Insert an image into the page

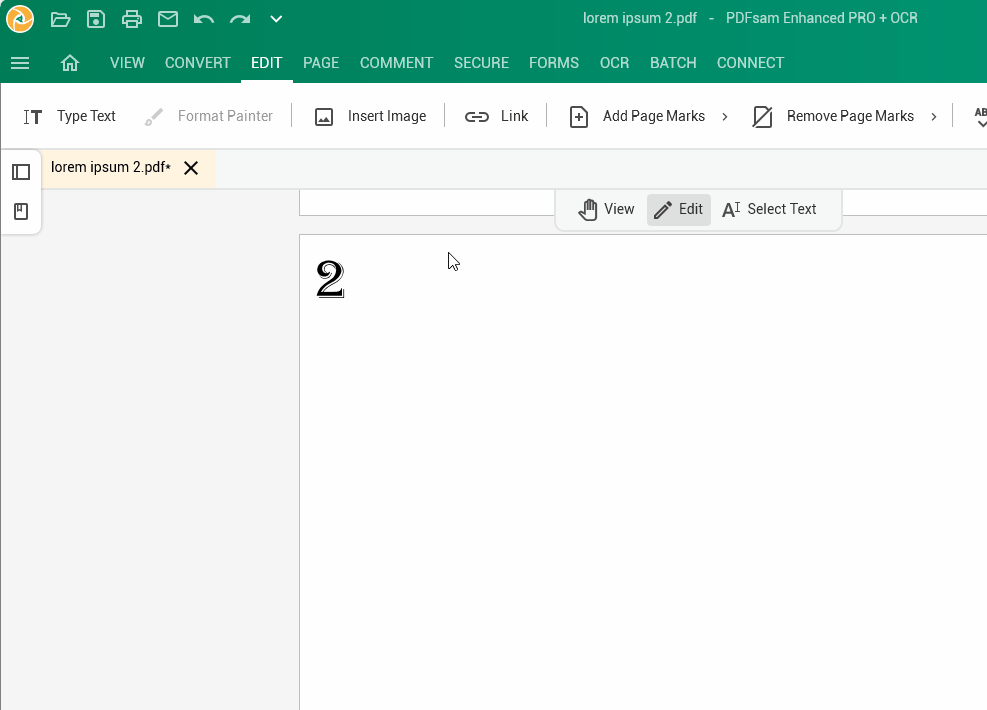tap(370, 116)
